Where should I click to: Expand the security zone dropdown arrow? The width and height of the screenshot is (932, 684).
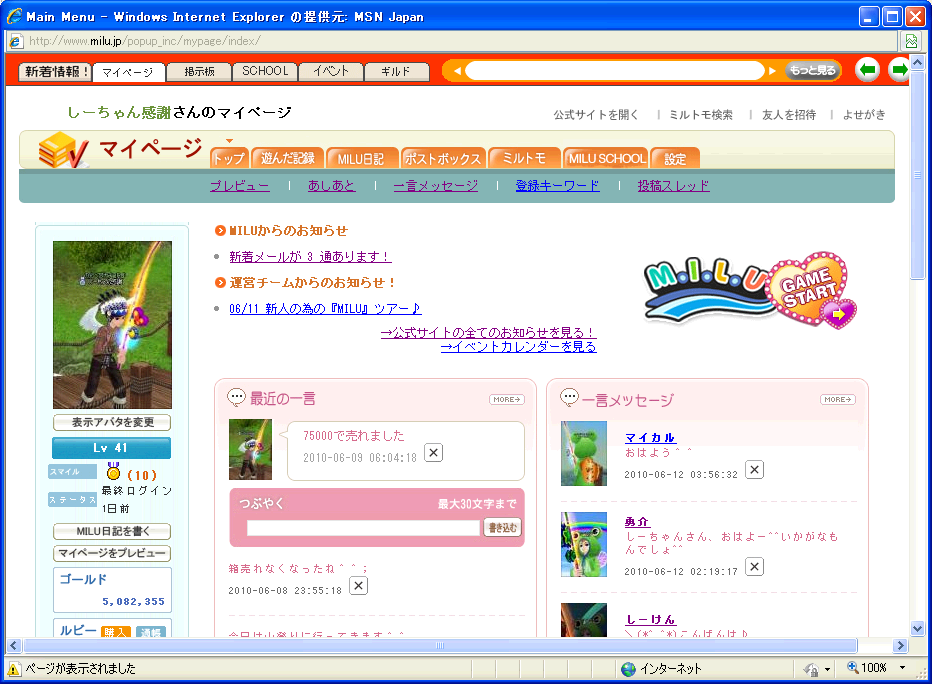coord(827,668)
